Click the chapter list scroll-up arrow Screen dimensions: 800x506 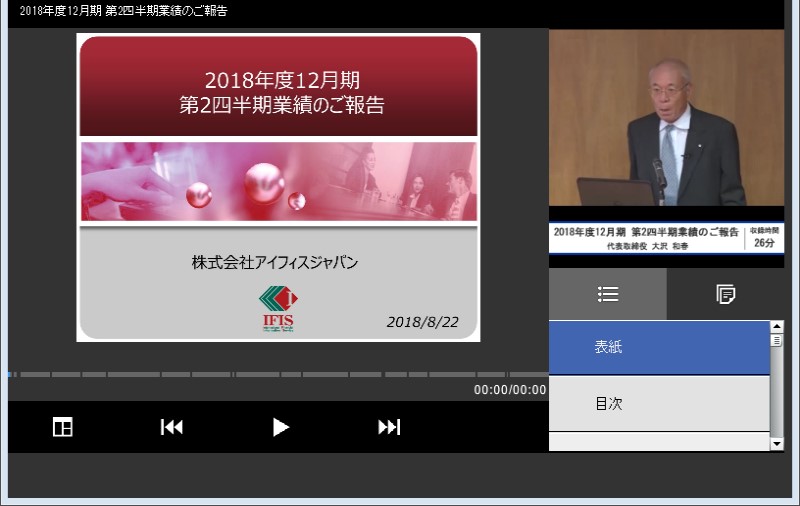pos(777,326)
